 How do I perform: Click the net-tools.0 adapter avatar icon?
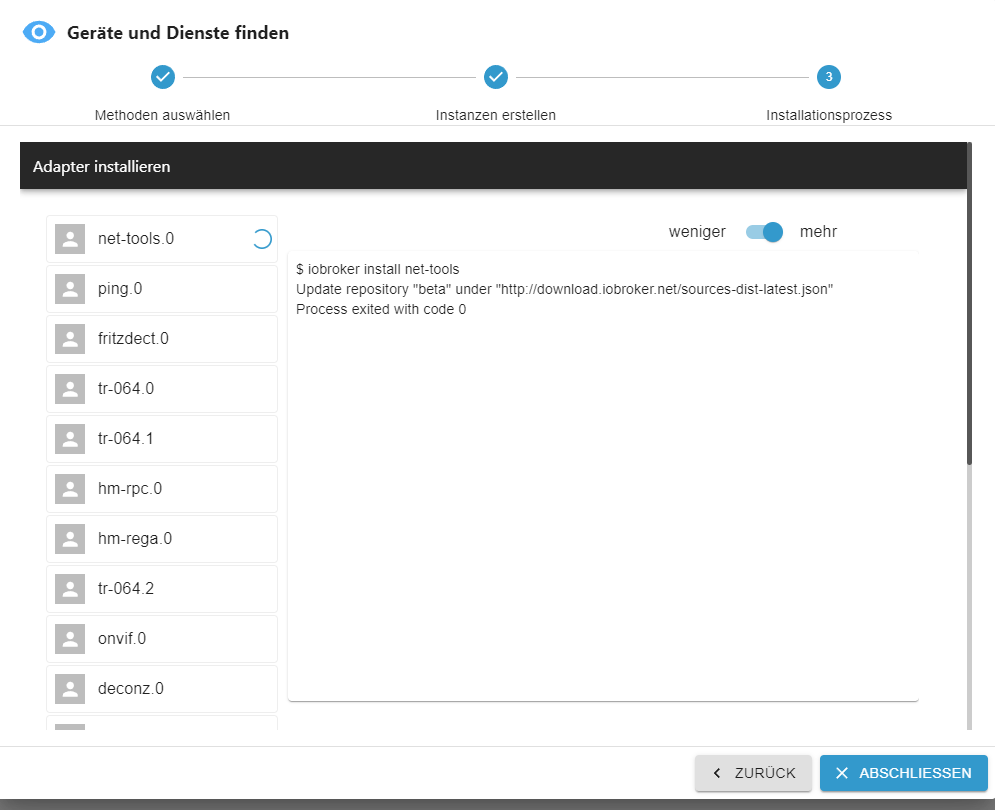click(70, 239)
